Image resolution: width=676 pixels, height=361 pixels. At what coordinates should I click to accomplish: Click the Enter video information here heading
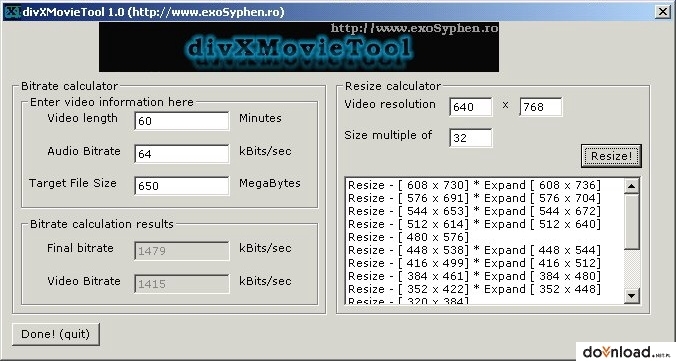point(112,102)
